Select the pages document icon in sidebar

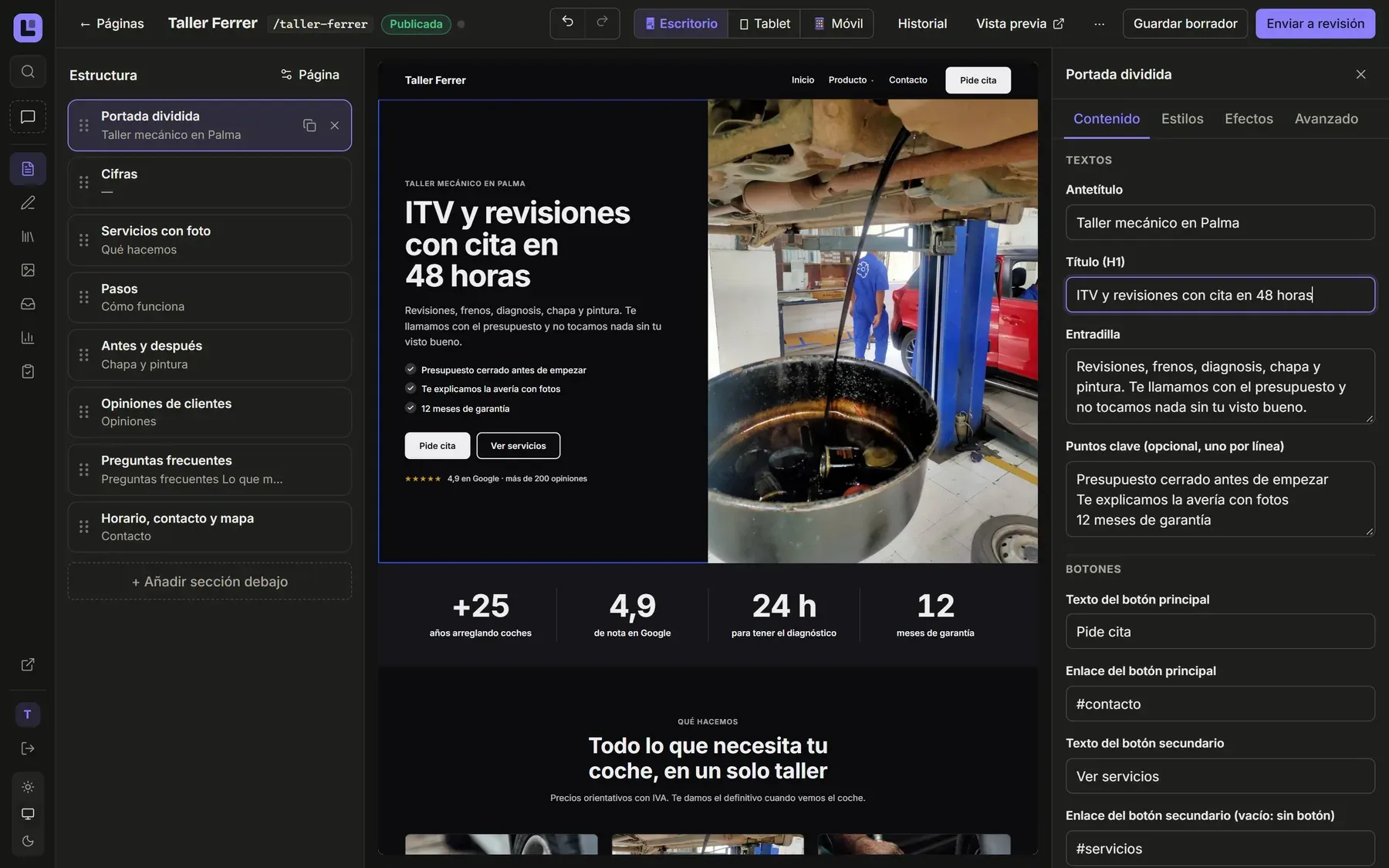[28, 169]
